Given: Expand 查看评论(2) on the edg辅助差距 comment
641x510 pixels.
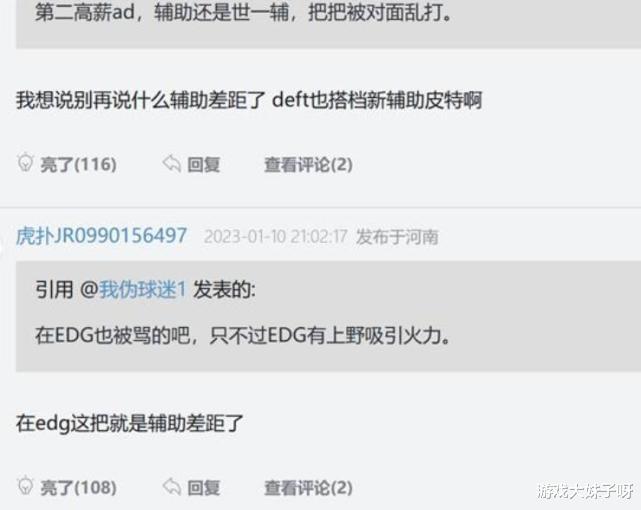Looking at the screenshot, I should (308, 488).
